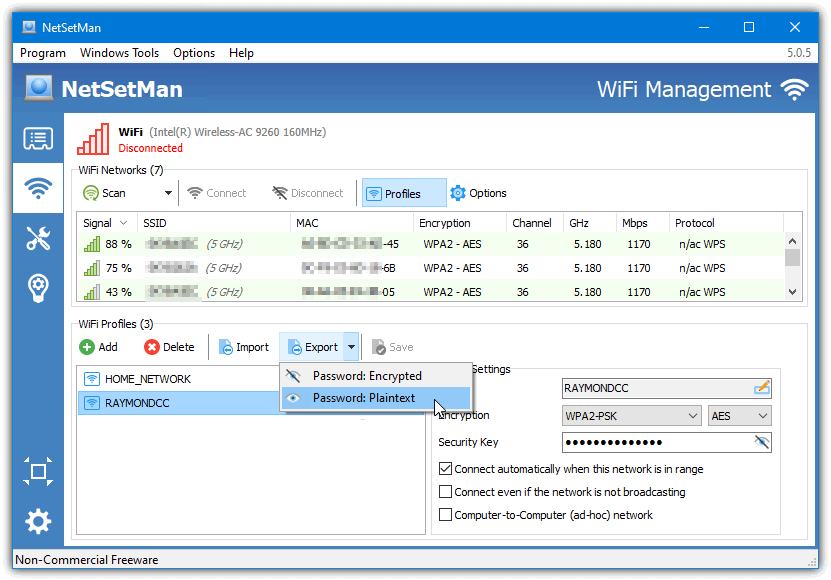
Task: Select the WiFi Management sidebar icon
Action: click(x=38, y=188)
